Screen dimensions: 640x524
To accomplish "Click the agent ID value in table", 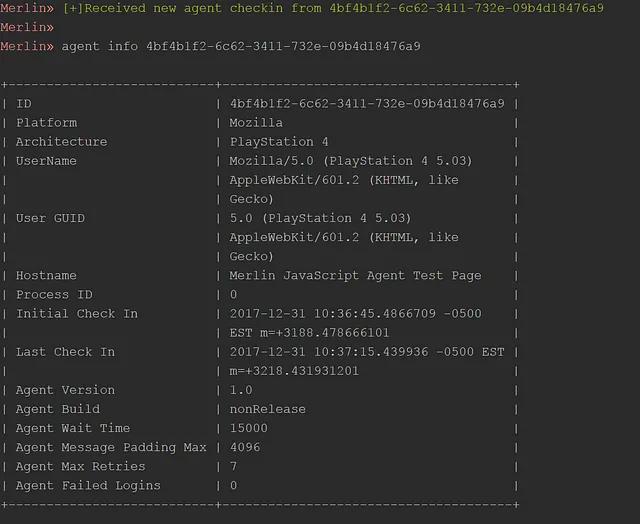I will pos(367,104).
